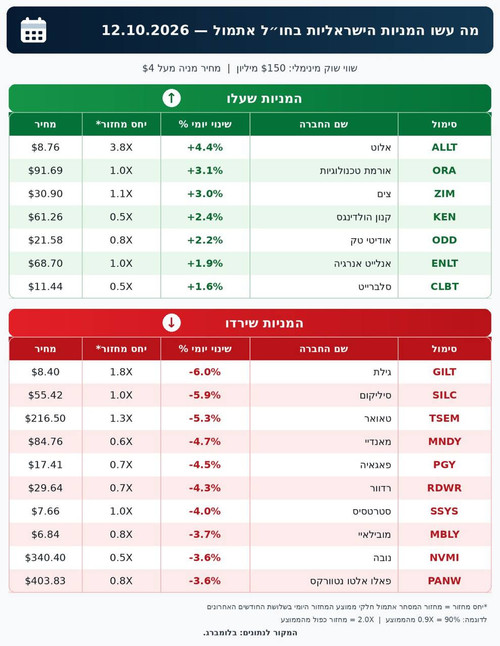Select the ZIM ticker symbol
Screen dimensions: 500x646
coord(444,194)
